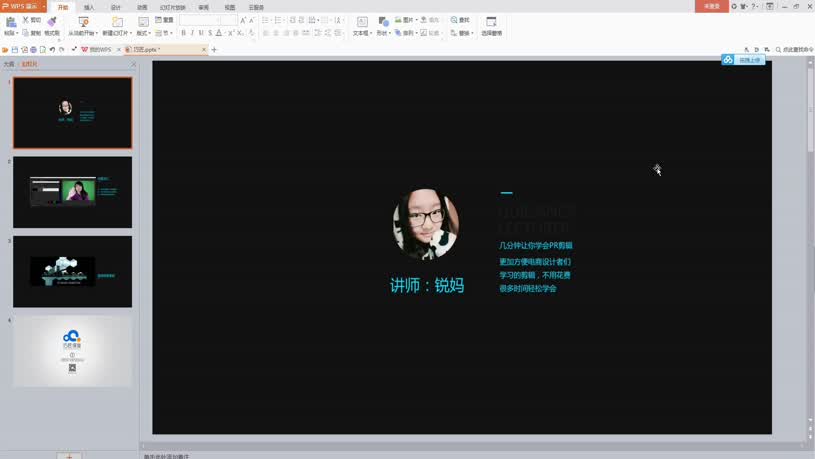815x459 pixels.
Task: Close the slide thumbnail panel
Action: point(133,64)
